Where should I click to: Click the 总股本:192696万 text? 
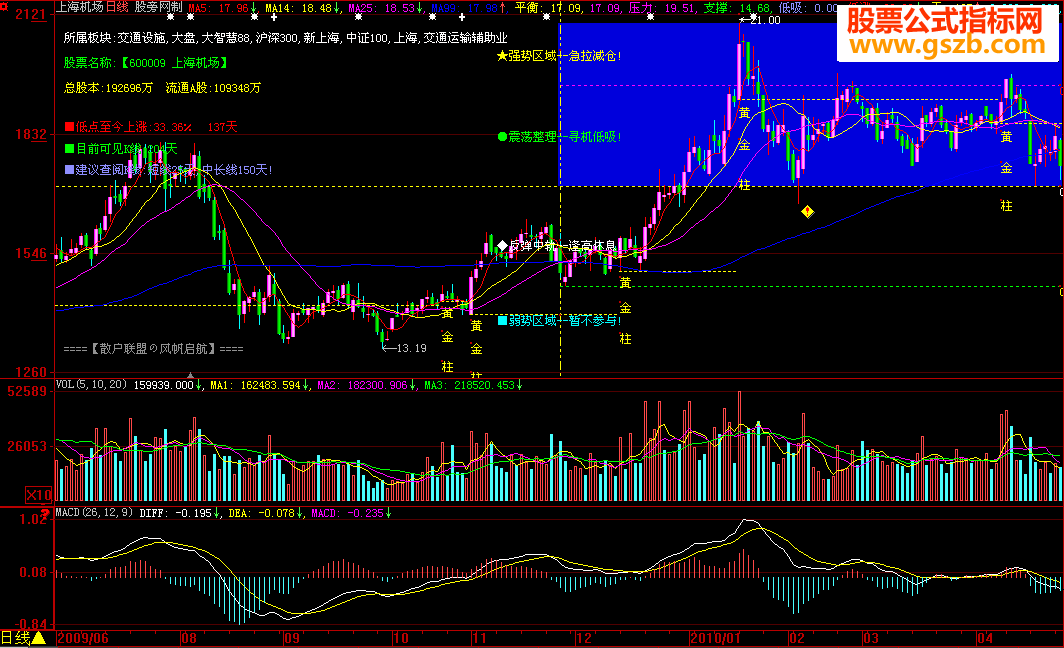pos(109,88)
